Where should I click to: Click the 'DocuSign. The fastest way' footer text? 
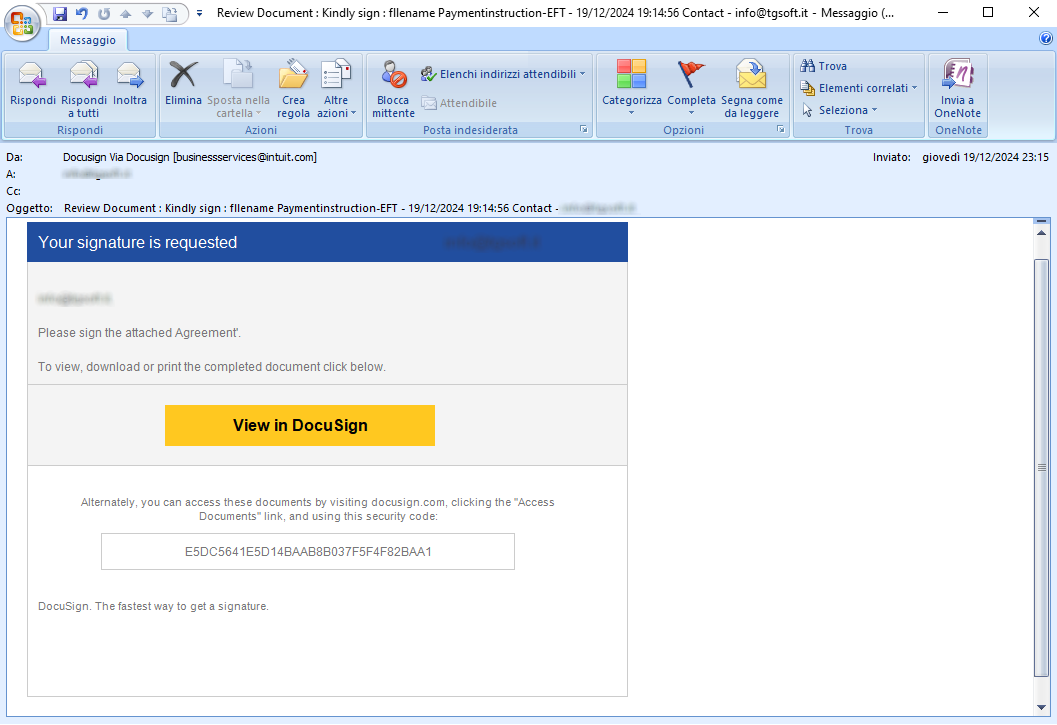[153, 606]
